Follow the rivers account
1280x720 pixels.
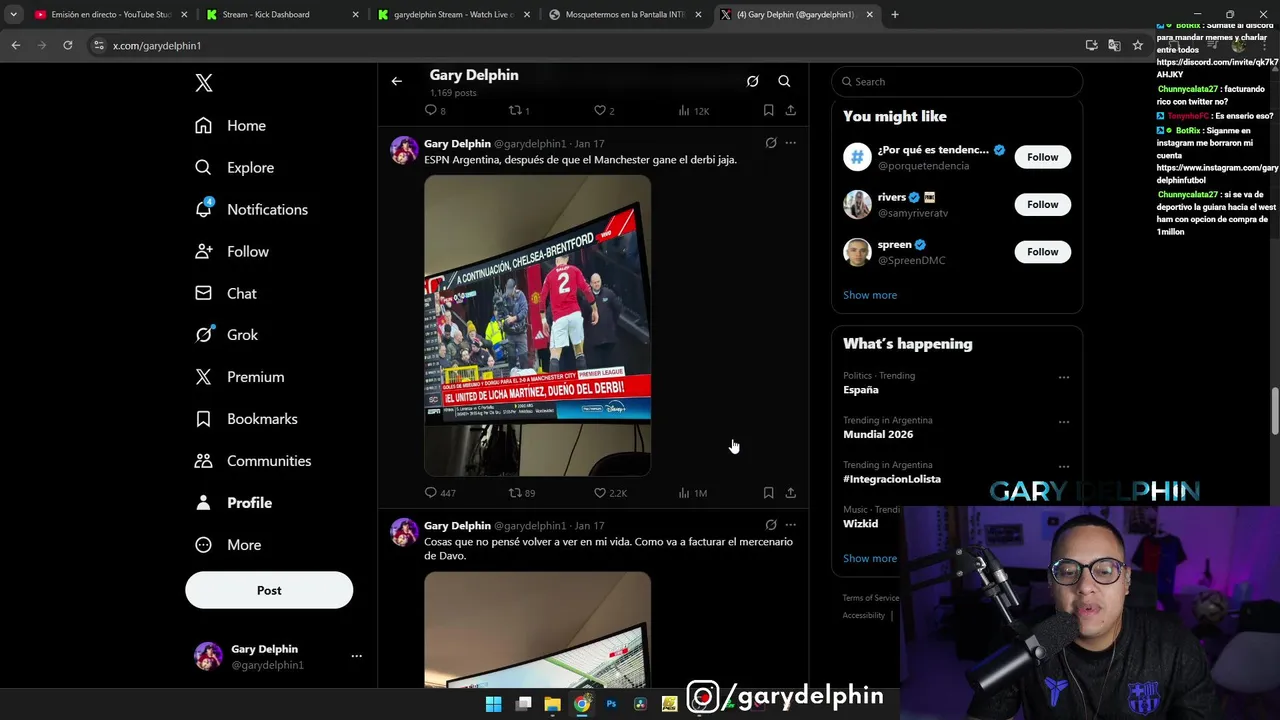coord(1042,204)
